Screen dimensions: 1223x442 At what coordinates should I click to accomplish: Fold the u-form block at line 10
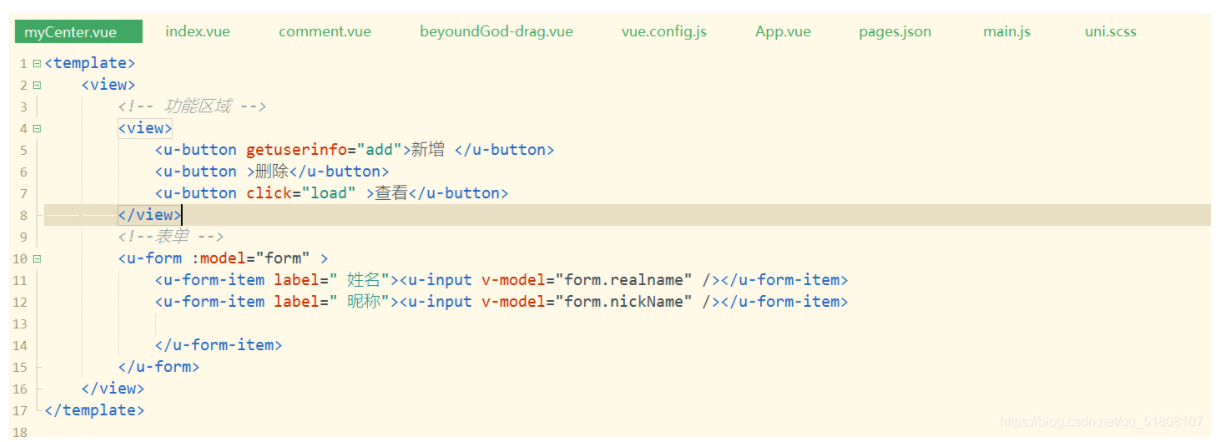click(37, 259)
